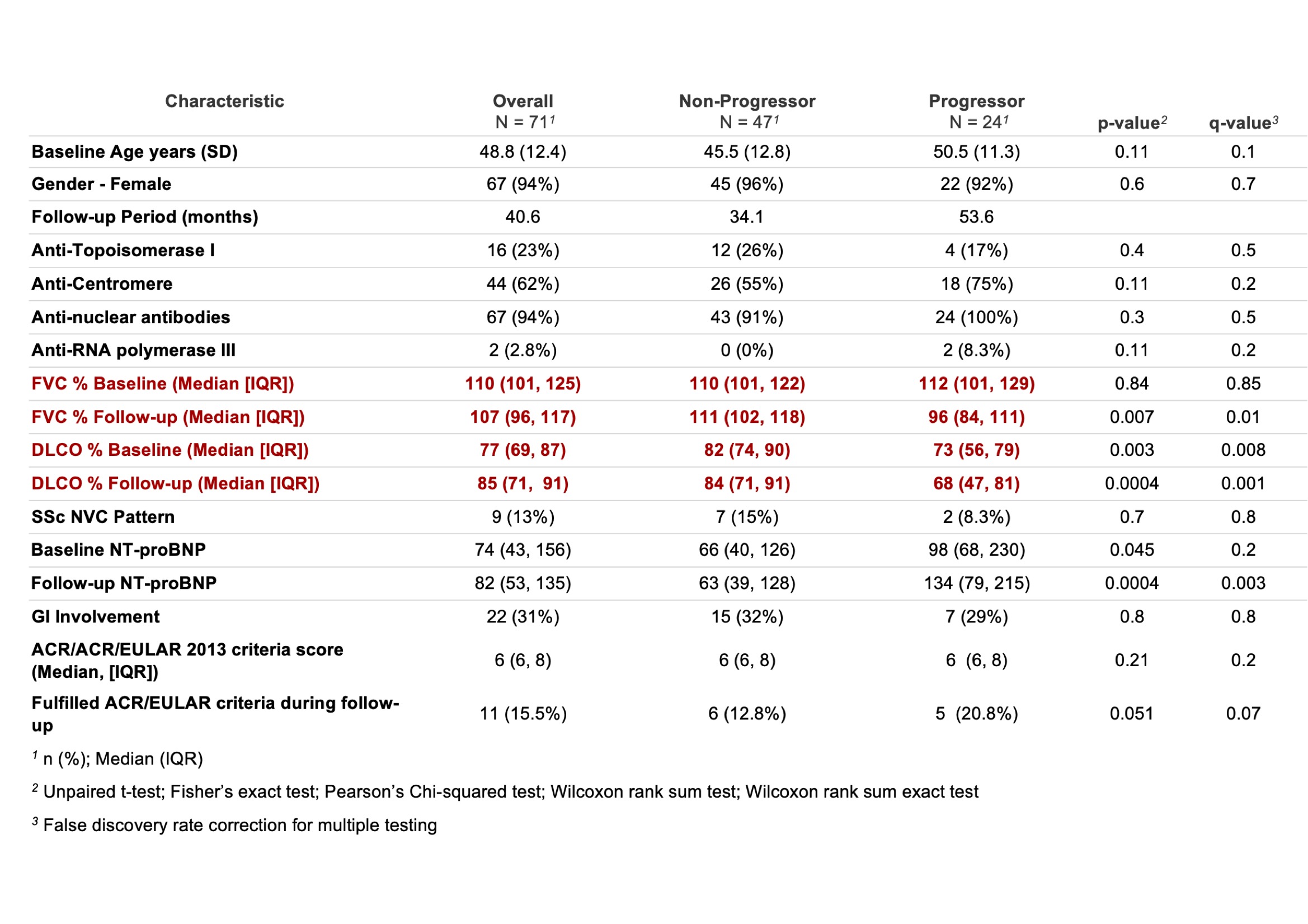
Task: Click the Overall column header
Action: (x=523, y=101)
